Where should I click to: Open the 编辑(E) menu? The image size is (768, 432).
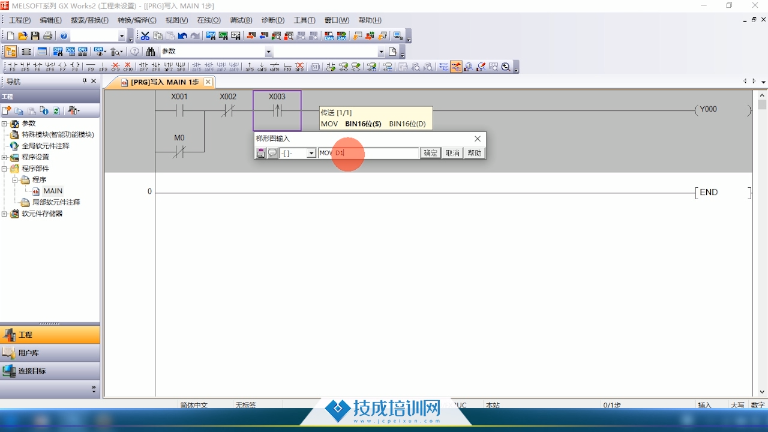pyautogui.click(x=50, y=20)
